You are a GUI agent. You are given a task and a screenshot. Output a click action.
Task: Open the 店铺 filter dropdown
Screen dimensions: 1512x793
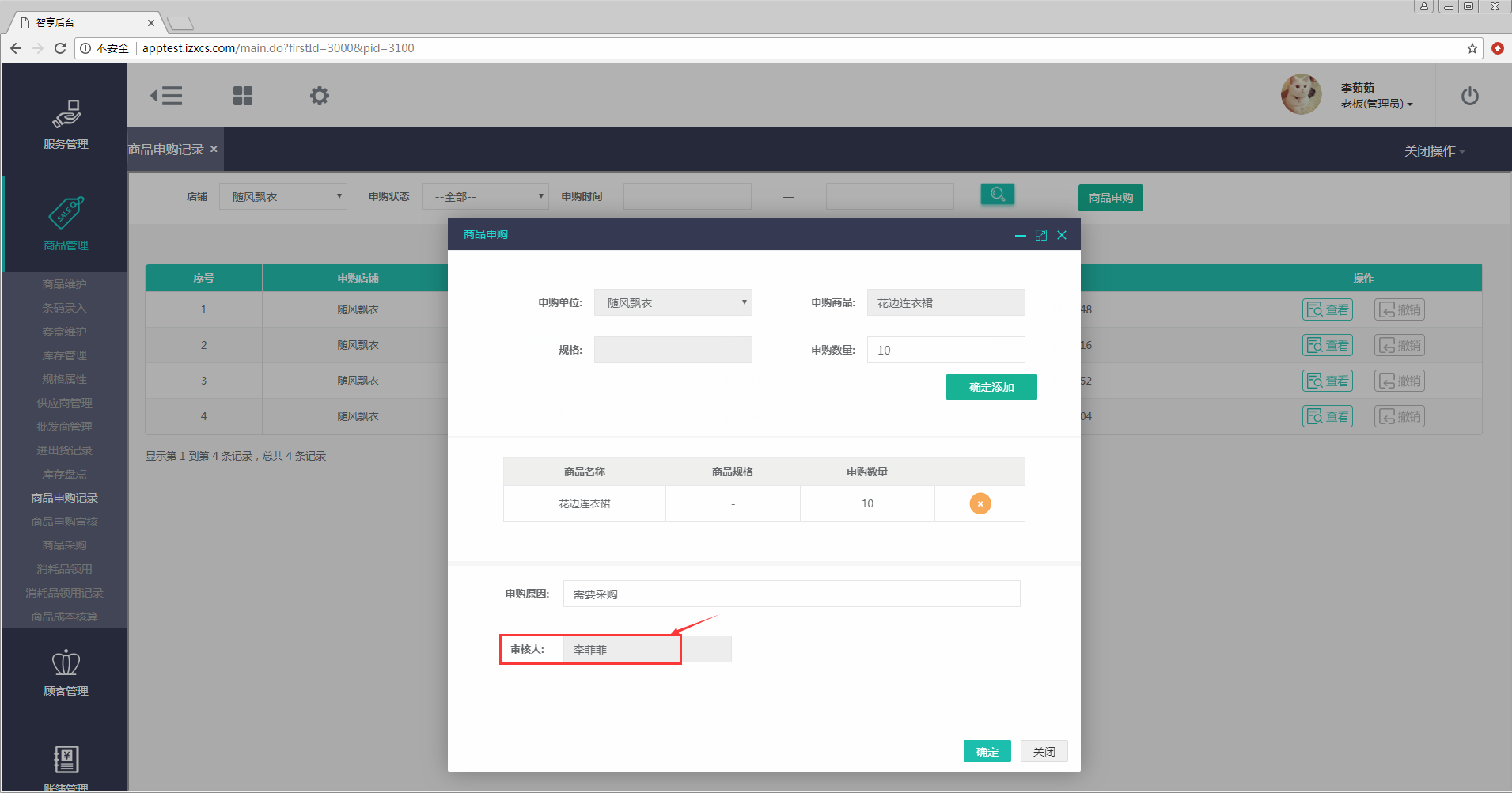[x=283, y=196]
